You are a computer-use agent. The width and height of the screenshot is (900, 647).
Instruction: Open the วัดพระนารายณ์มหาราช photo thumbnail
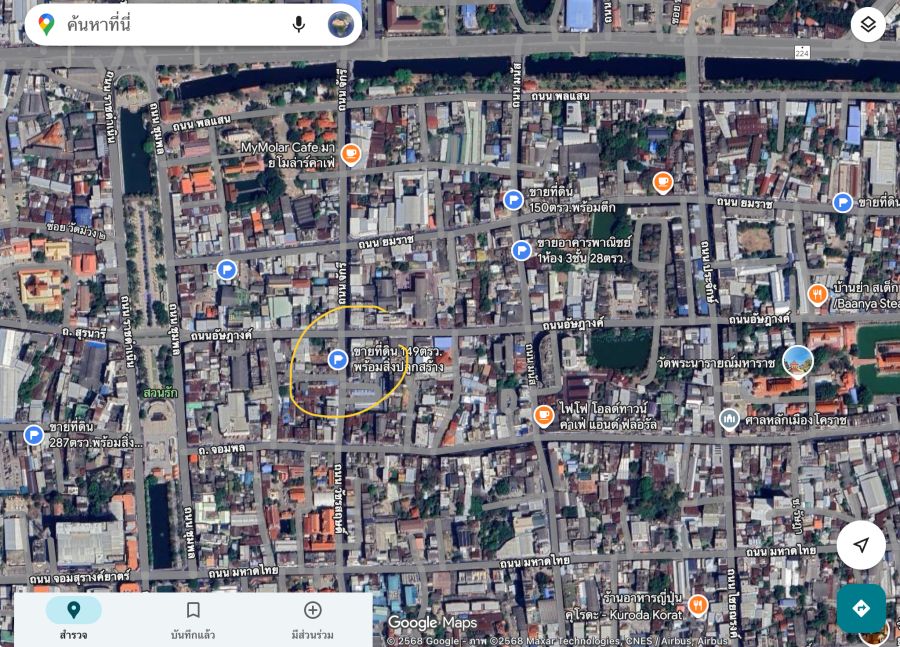coord(797,361)
